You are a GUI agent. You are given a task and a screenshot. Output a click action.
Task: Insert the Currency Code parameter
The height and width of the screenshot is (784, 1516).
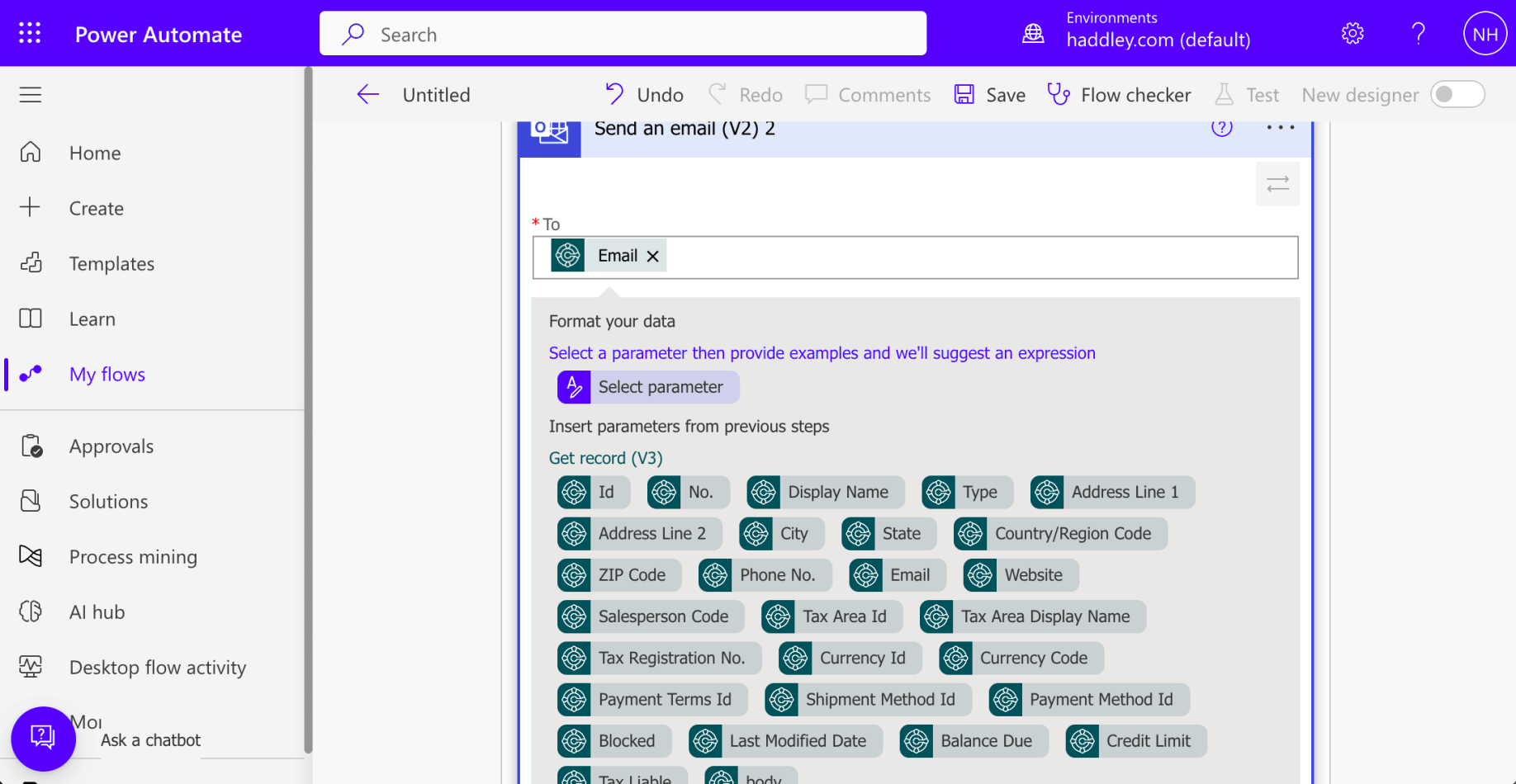click(1021, 658)
